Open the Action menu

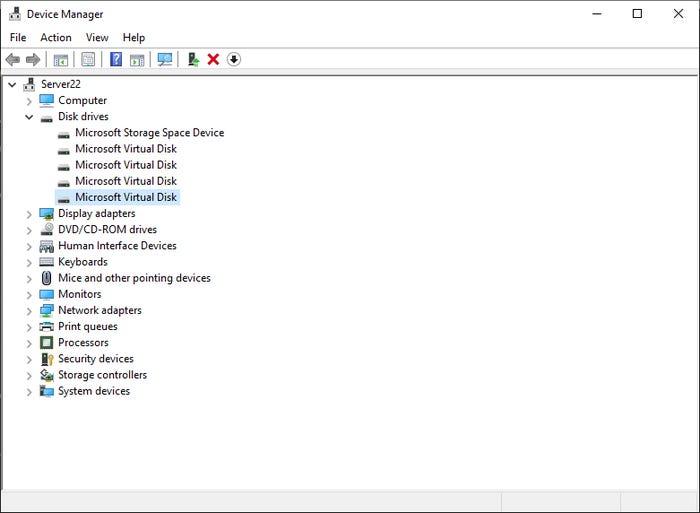(x=56, y=38)
